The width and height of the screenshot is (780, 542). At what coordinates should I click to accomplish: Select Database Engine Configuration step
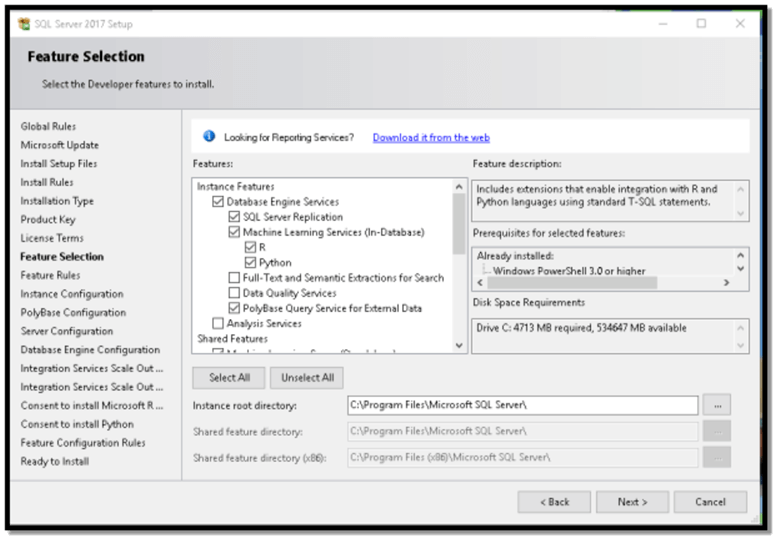click(x=91, y=350)
